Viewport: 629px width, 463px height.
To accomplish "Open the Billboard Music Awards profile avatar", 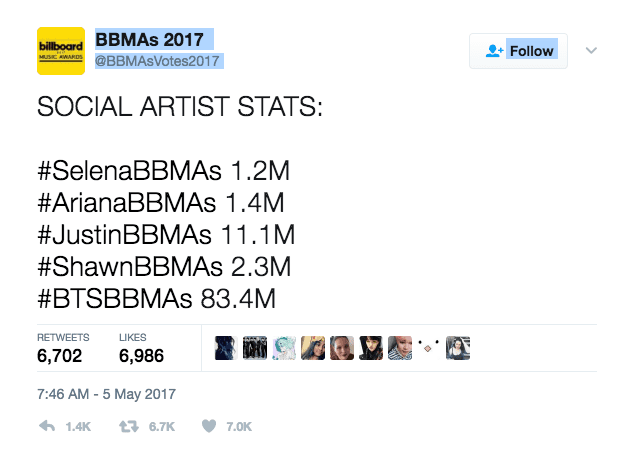I will pos(61,51).
